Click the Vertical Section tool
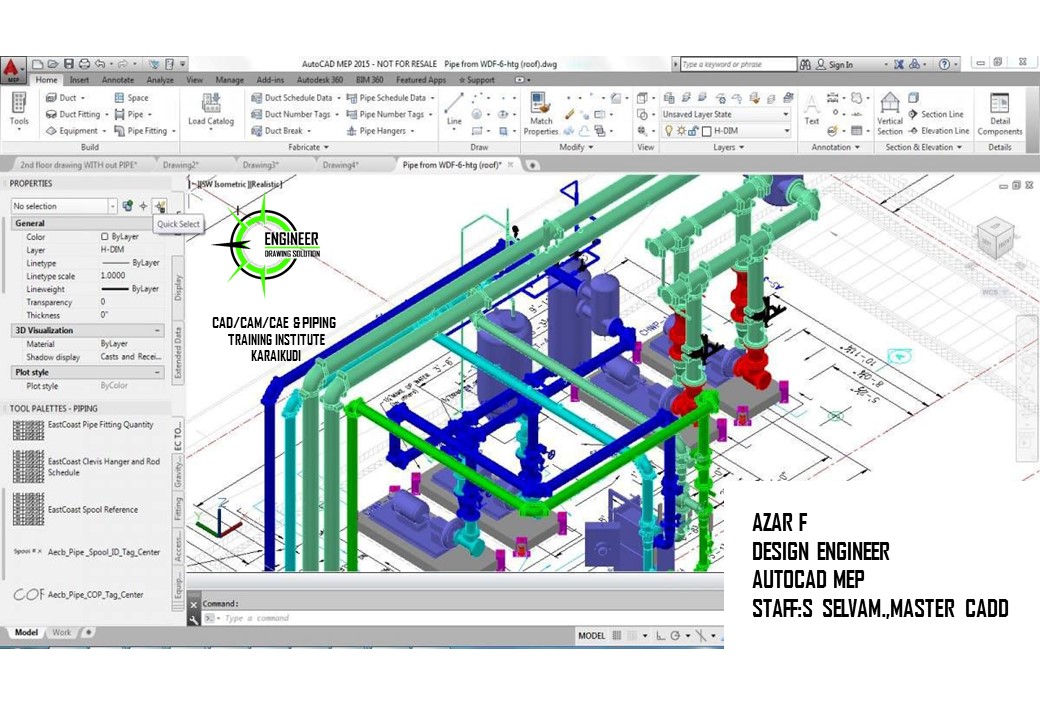Image resolution: width=1040 pixels, height=720 pixels. point(889,114)
